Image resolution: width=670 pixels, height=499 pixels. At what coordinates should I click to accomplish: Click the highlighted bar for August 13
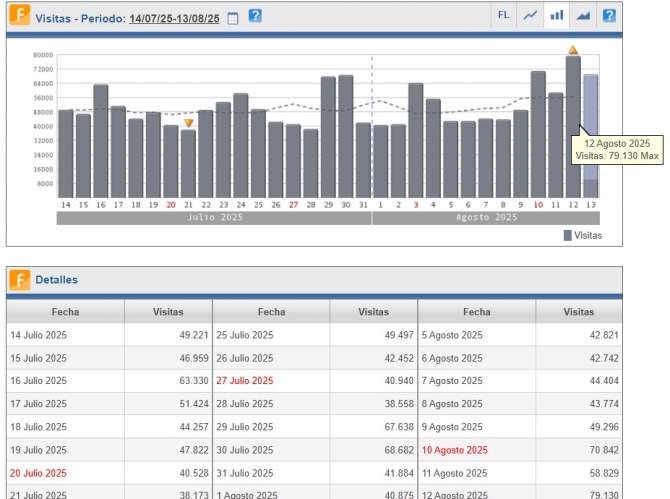(x=590, y=135)
